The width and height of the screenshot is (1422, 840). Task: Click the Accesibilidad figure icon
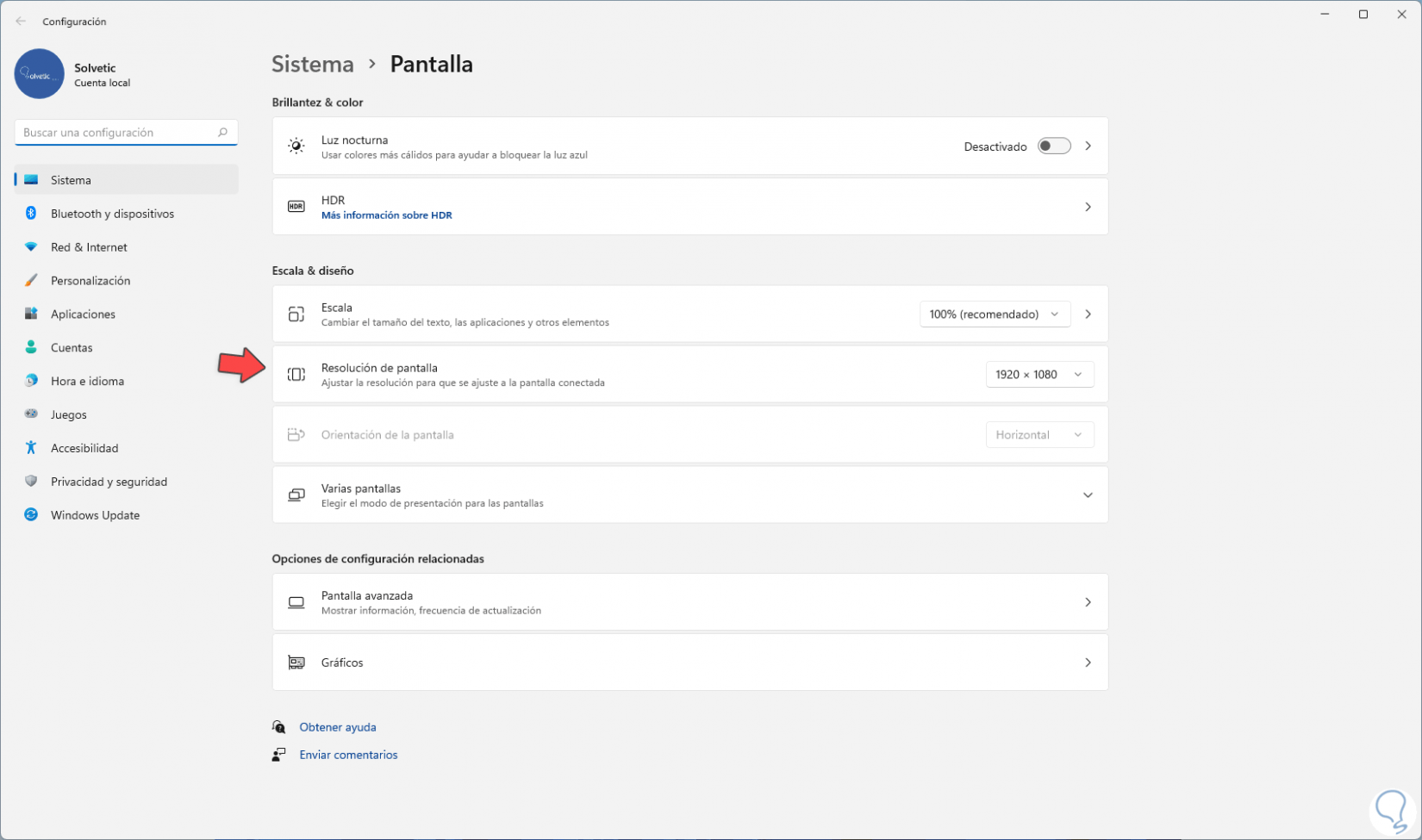pyautogui.click(x=31, y=448)
